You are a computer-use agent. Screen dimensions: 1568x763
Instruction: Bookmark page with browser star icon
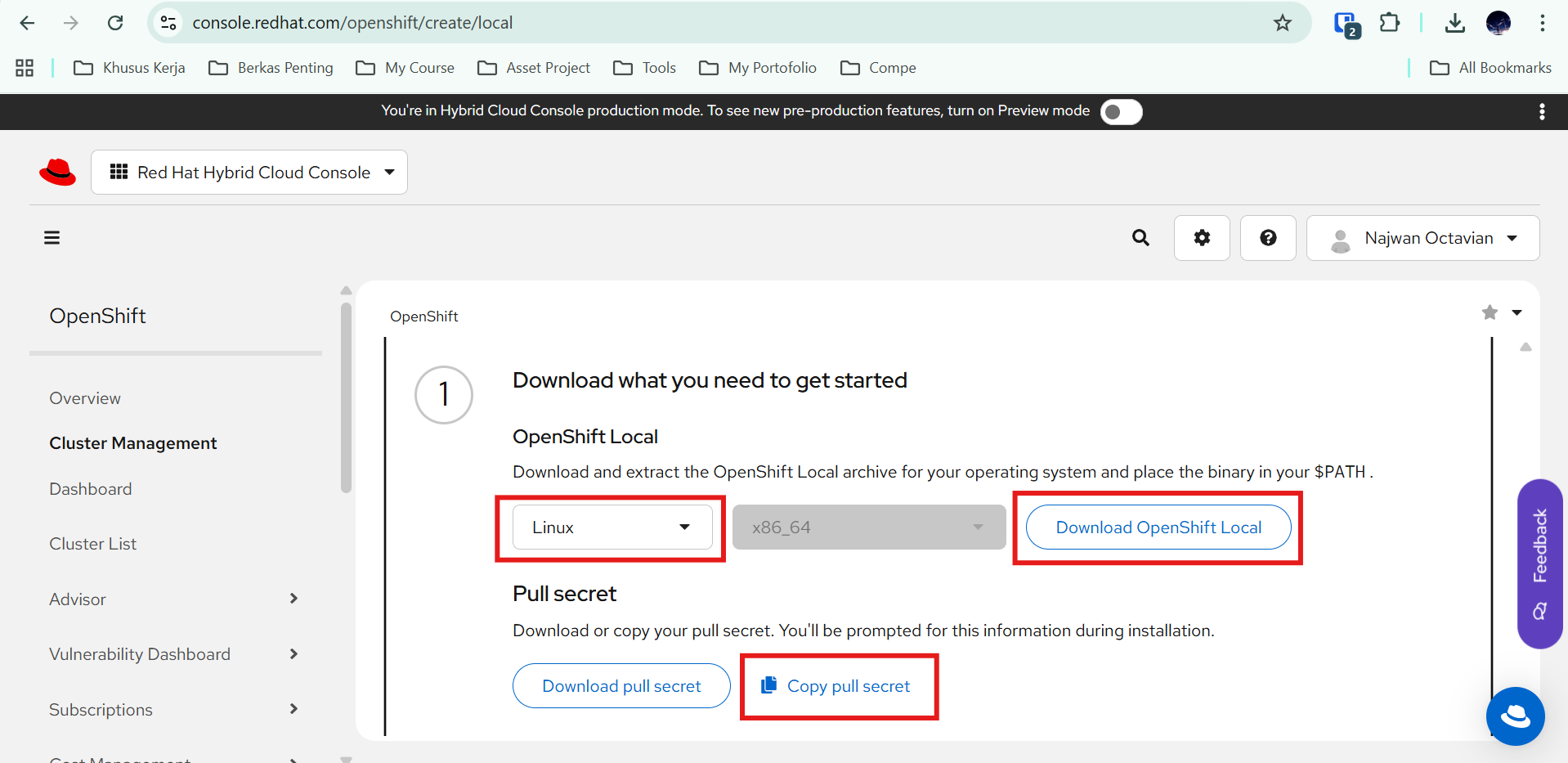1282,23
